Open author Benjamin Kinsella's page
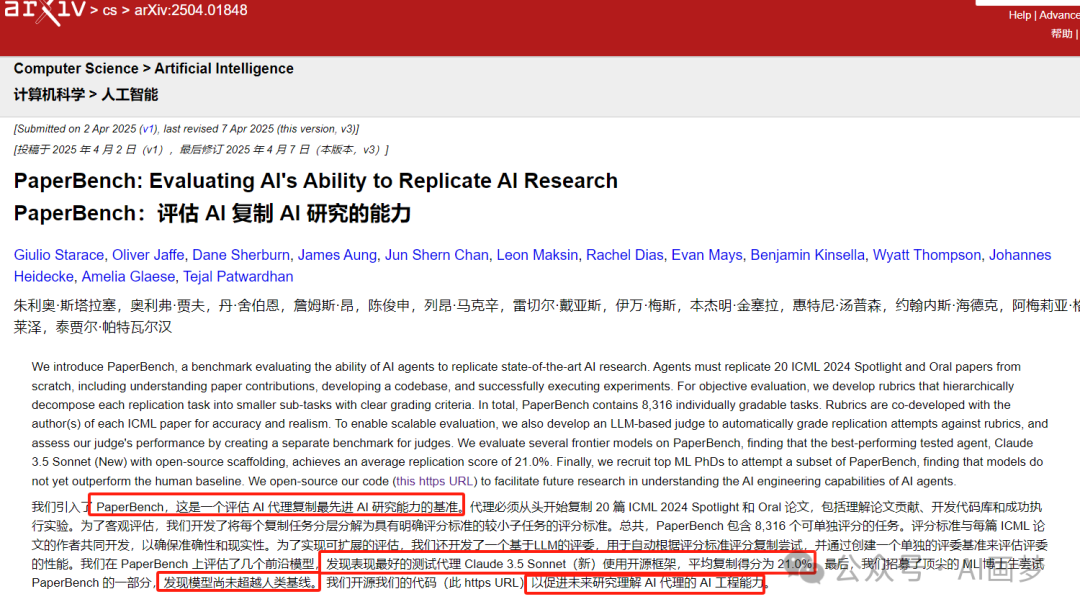1080x612 pixels. coord(807,255)
